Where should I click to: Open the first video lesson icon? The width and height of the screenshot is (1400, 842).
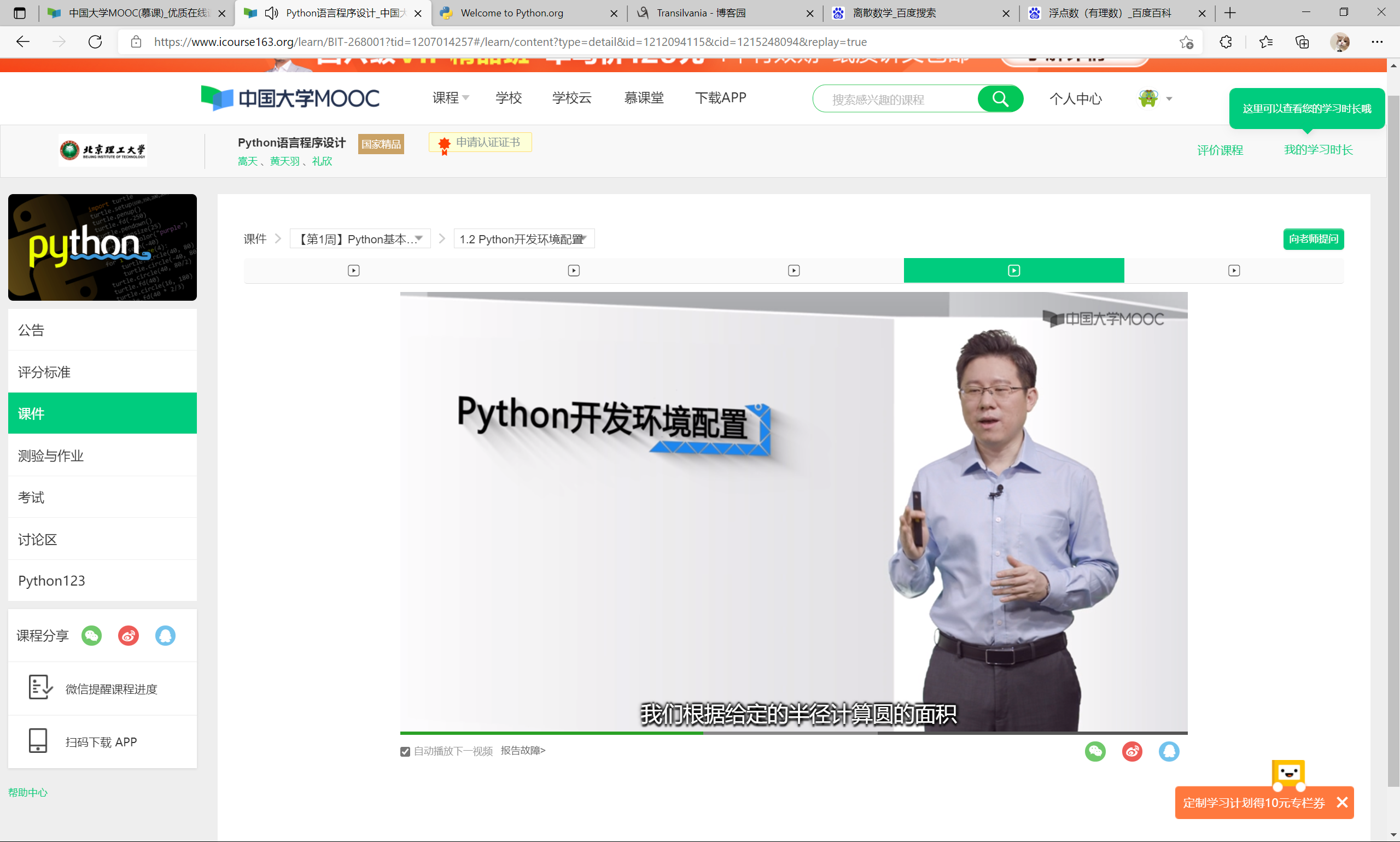353,271
